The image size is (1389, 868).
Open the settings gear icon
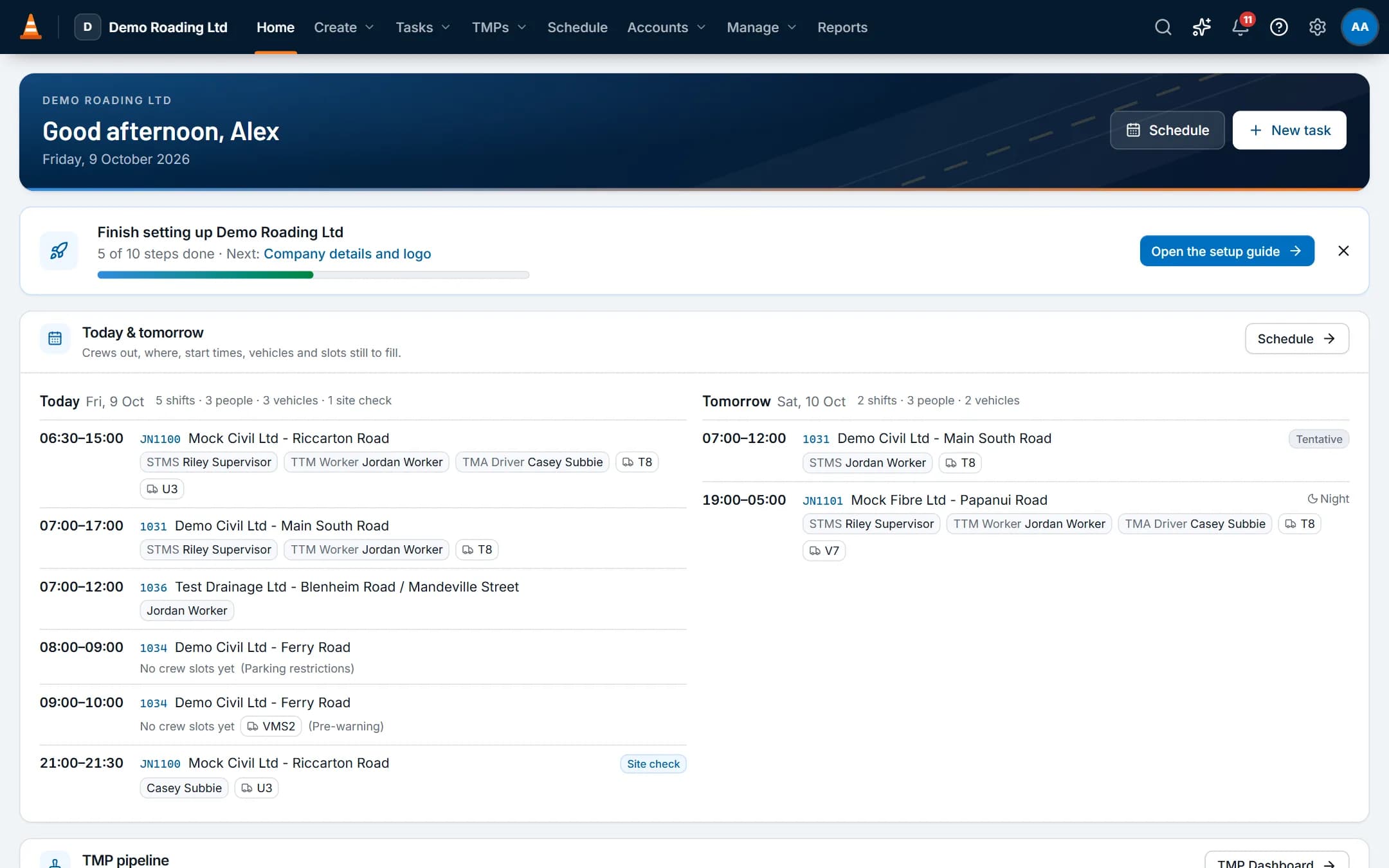tap(1317, 27)
